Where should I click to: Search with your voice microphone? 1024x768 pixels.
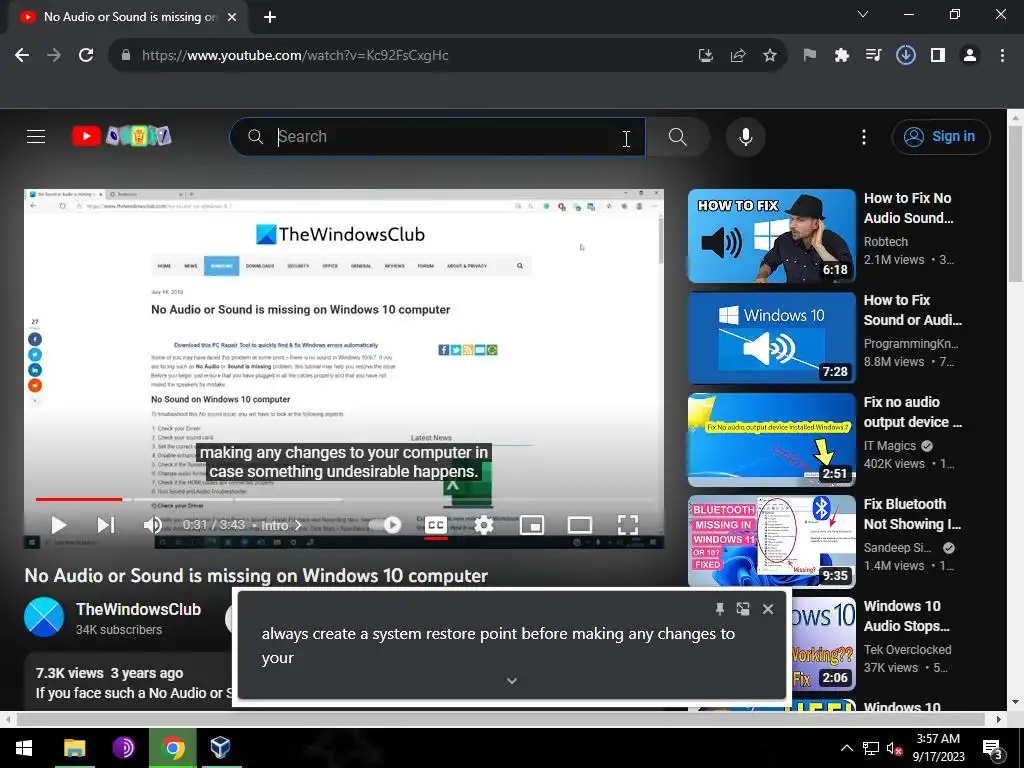[x=745, y=136]
